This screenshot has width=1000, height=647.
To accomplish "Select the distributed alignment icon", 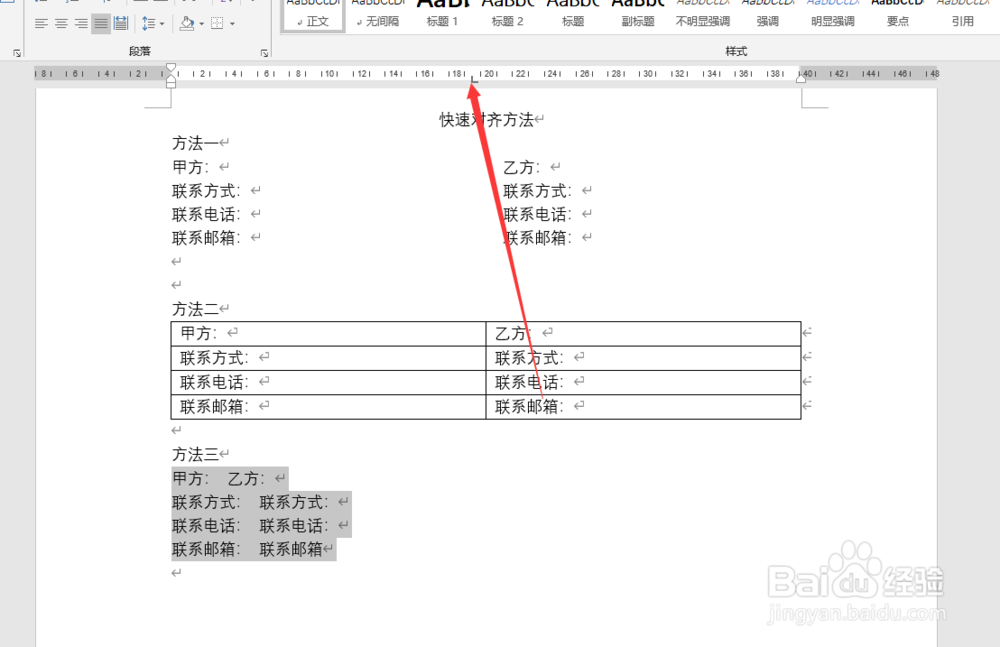I will coord(122,24).
